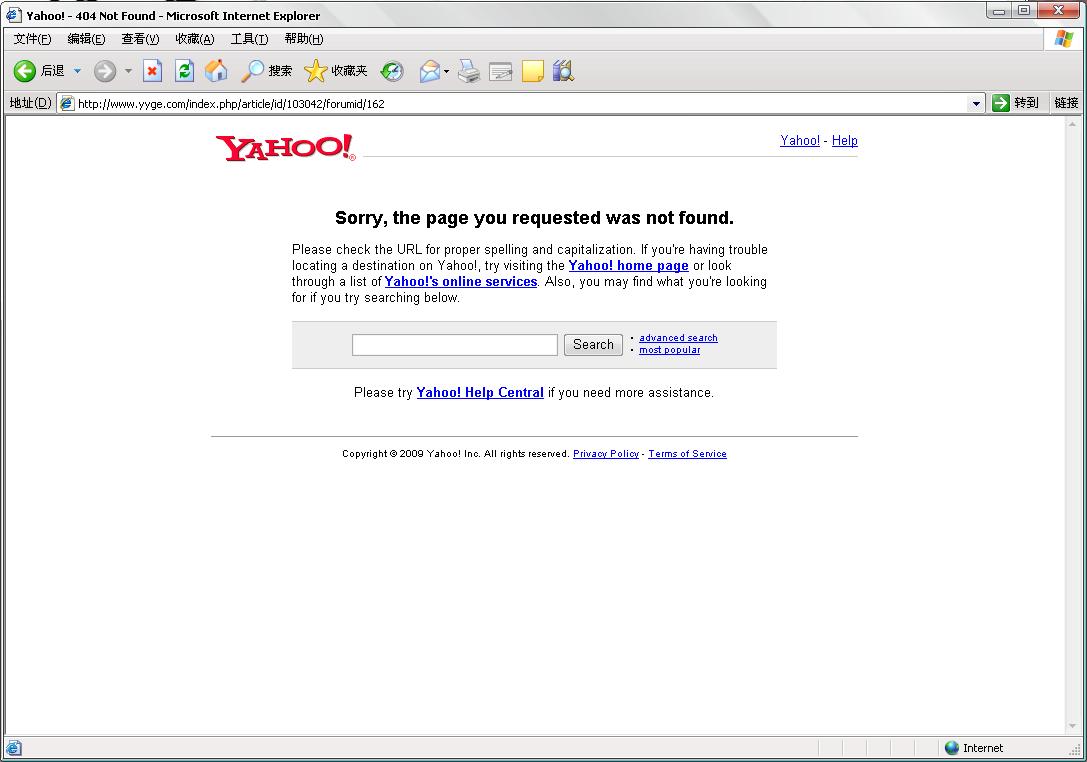Image resolution: width=1087 pixels, height=762 pixels.
Task: Click the grey Forward arrow button
Action: (105, 71)
